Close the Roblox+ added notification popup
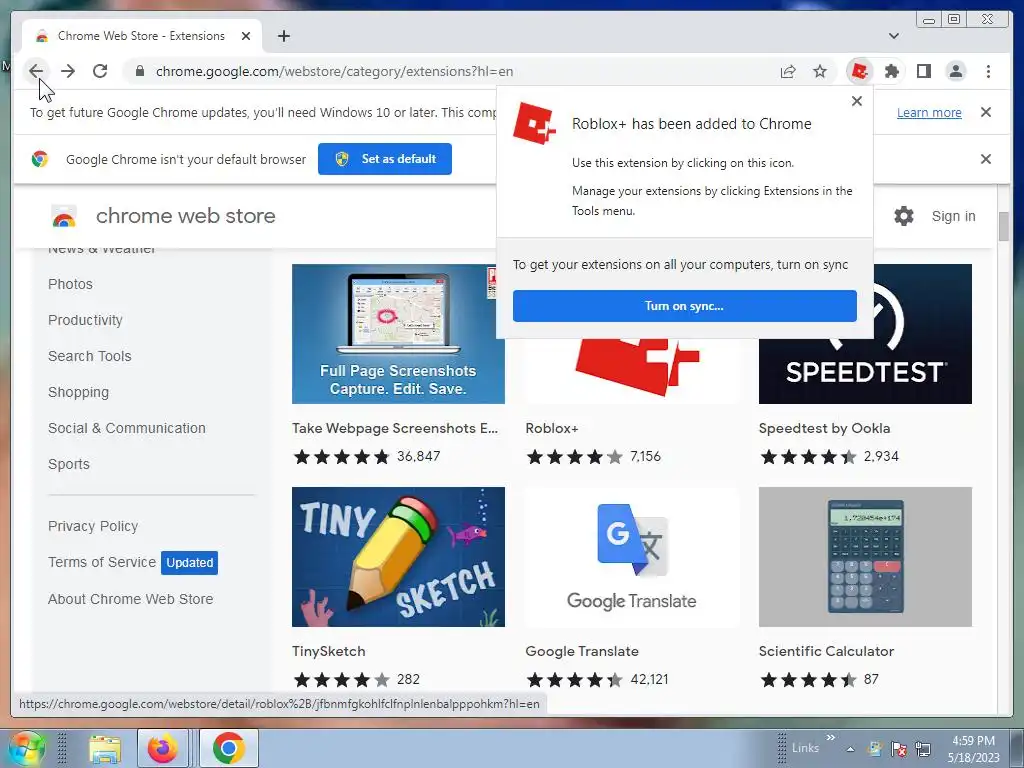This screenshot has height=768, width=1024. point(857,101)
